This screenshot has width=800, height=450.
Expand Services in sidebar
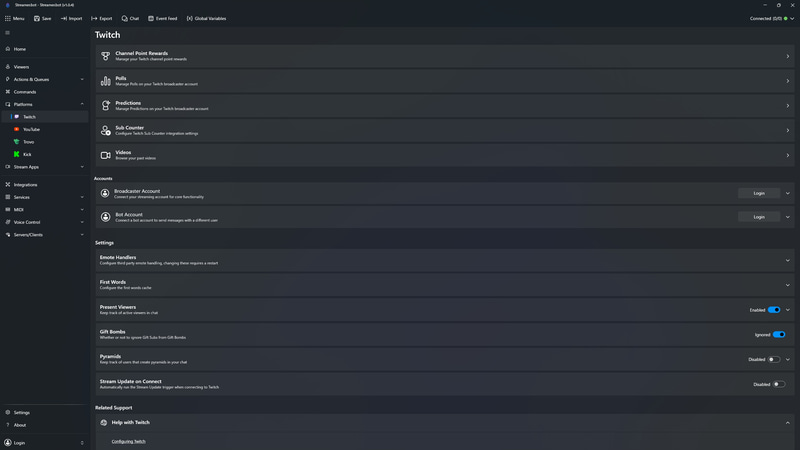pos(82,197)
